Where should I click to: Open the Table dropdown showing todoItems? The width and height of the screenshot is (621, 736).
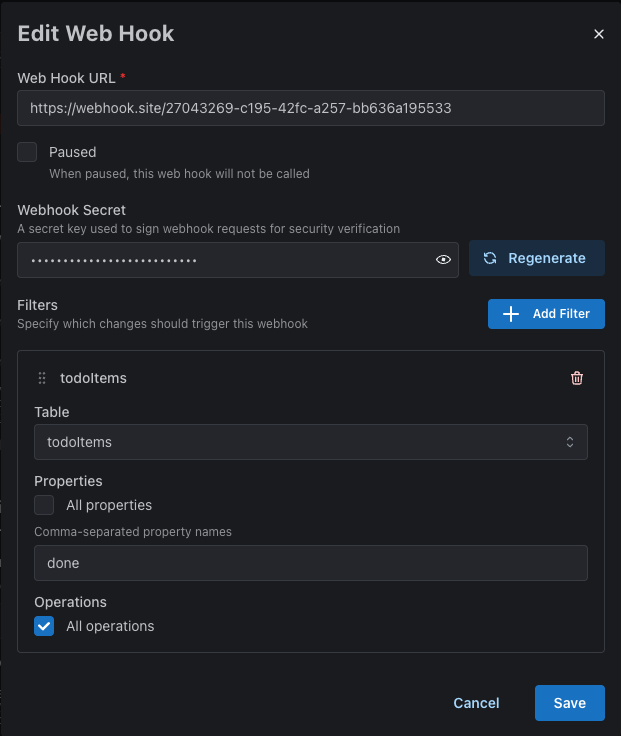pyautogui.click(x=310, y=442)
